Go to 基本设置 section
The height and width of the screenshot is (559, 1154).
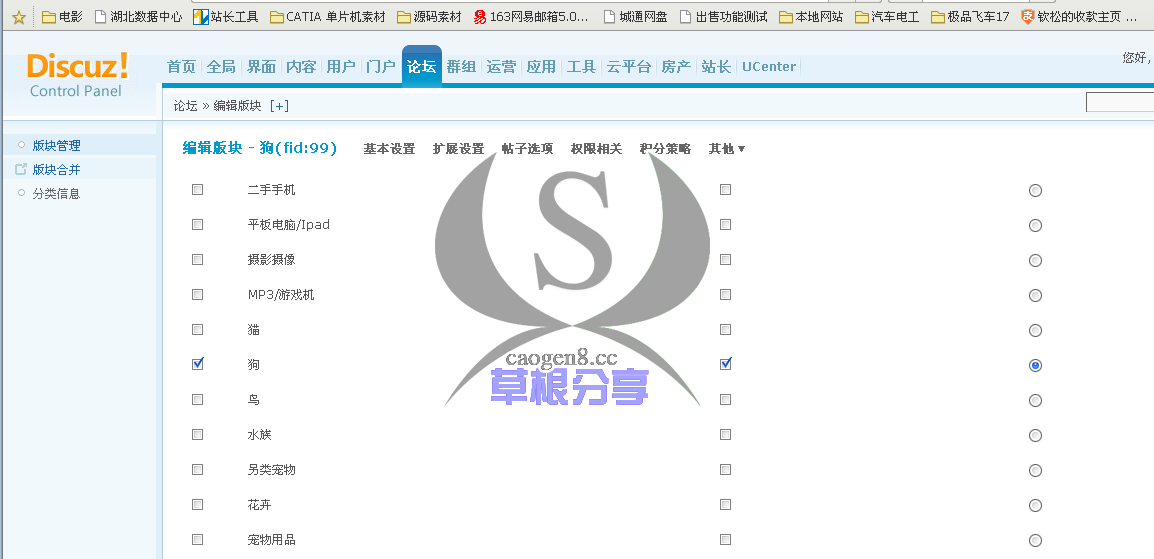pyautogui.click(x=389, y=149)
